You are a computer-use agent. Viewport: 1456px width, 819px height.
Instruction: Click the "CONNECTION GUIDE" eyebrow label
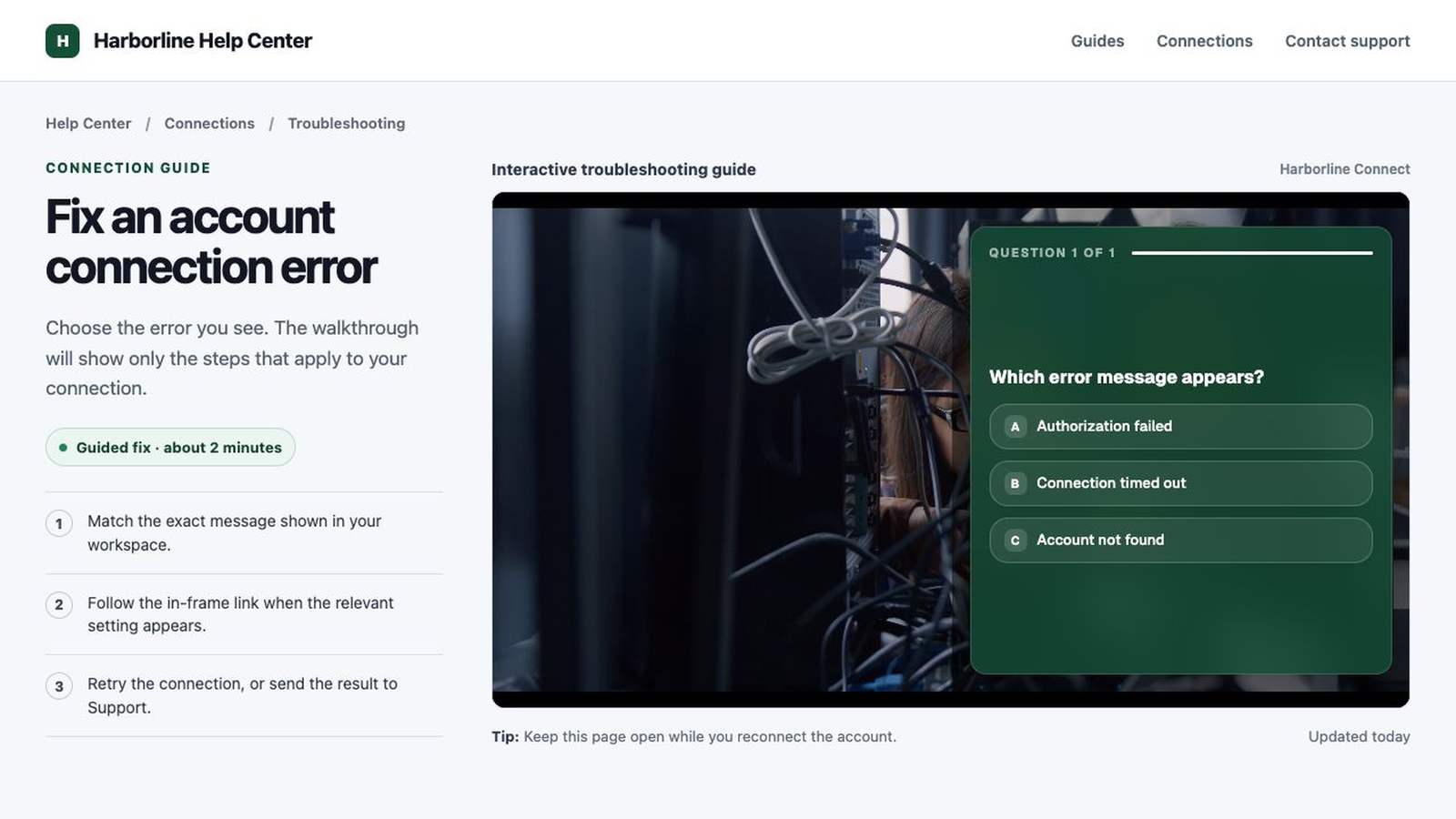[128, 168]
